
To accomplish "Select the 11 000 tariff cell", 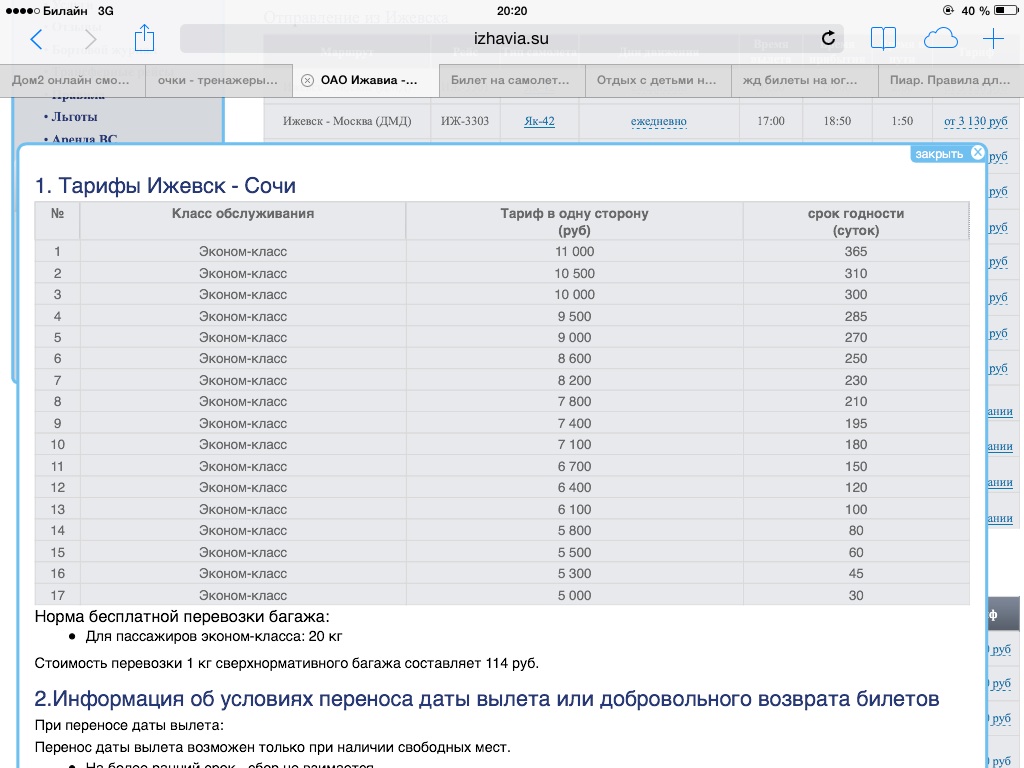I will [575, 251].
